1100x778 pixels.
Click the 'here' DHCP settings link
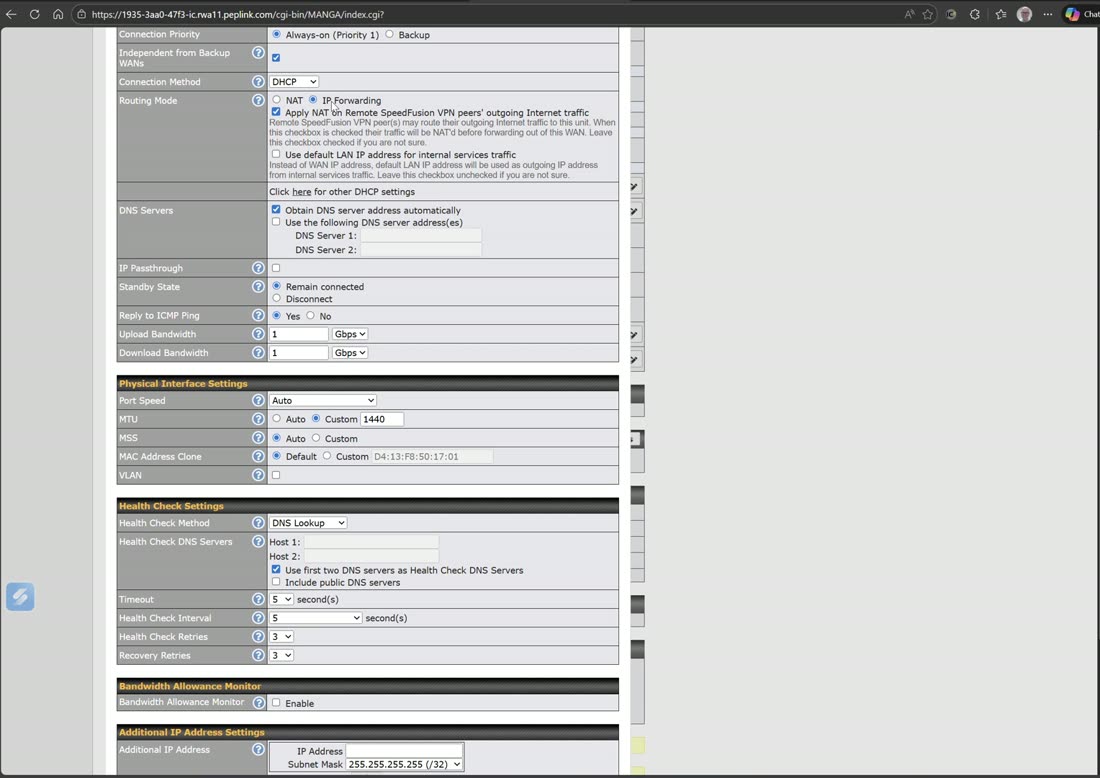tap(302, 192)
